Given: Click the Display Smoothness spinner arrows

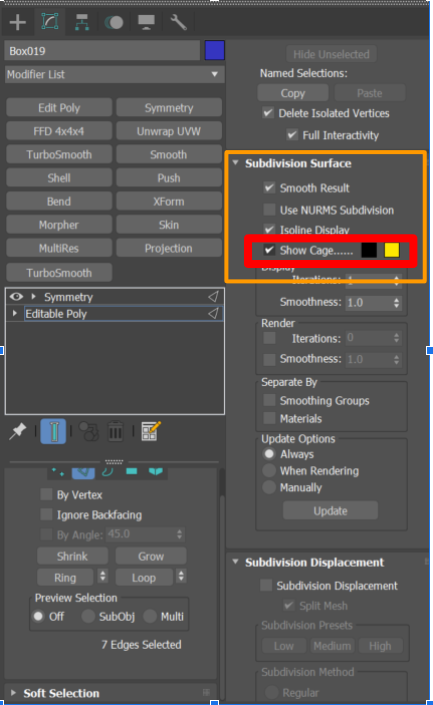Looking at the screenshot, I should click(x=396, y=303).
